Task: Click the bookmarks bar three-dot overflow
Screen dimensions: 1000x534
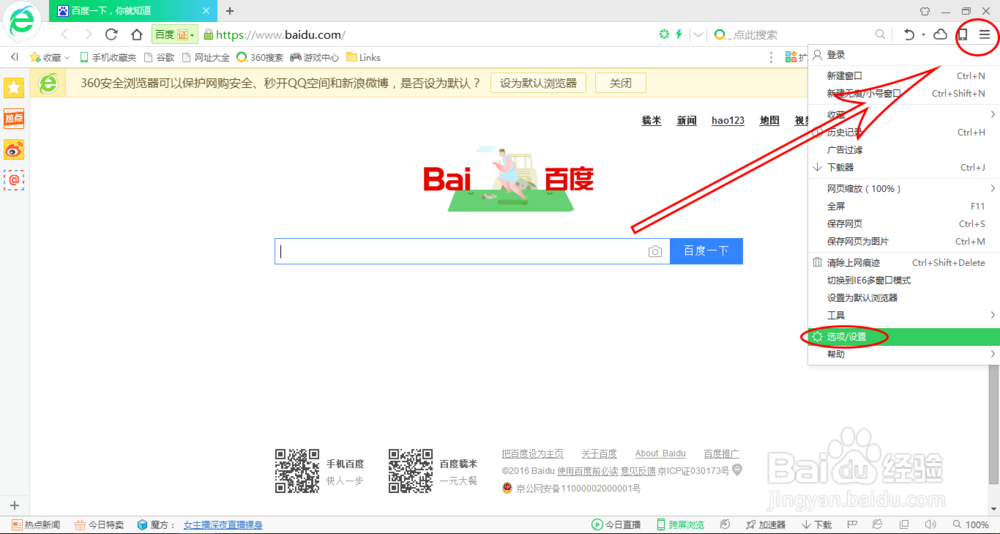Action: (771, 57)
